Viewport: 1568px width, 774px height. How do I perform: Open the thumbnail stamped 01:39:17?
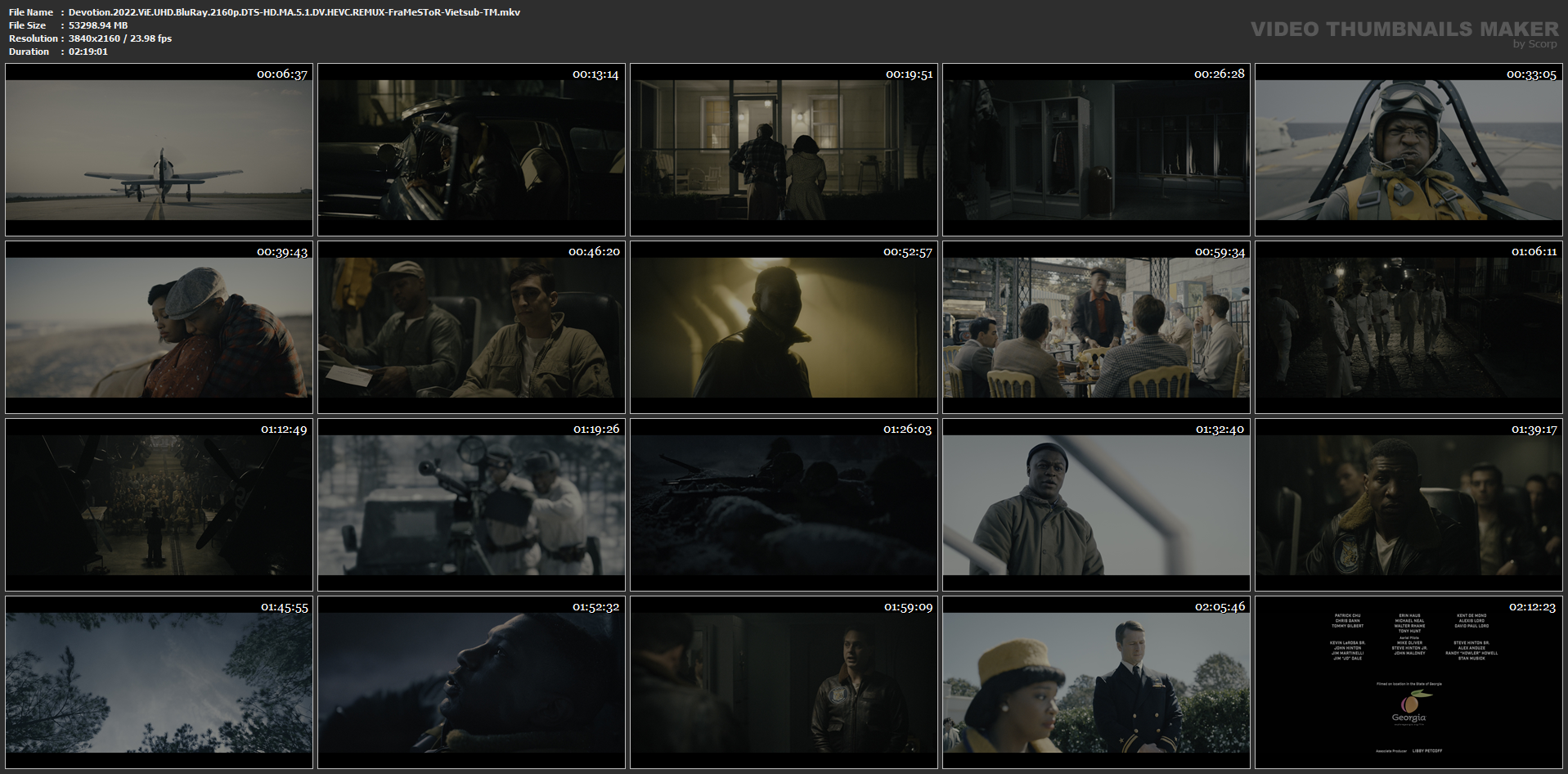tap(1409, 505)
